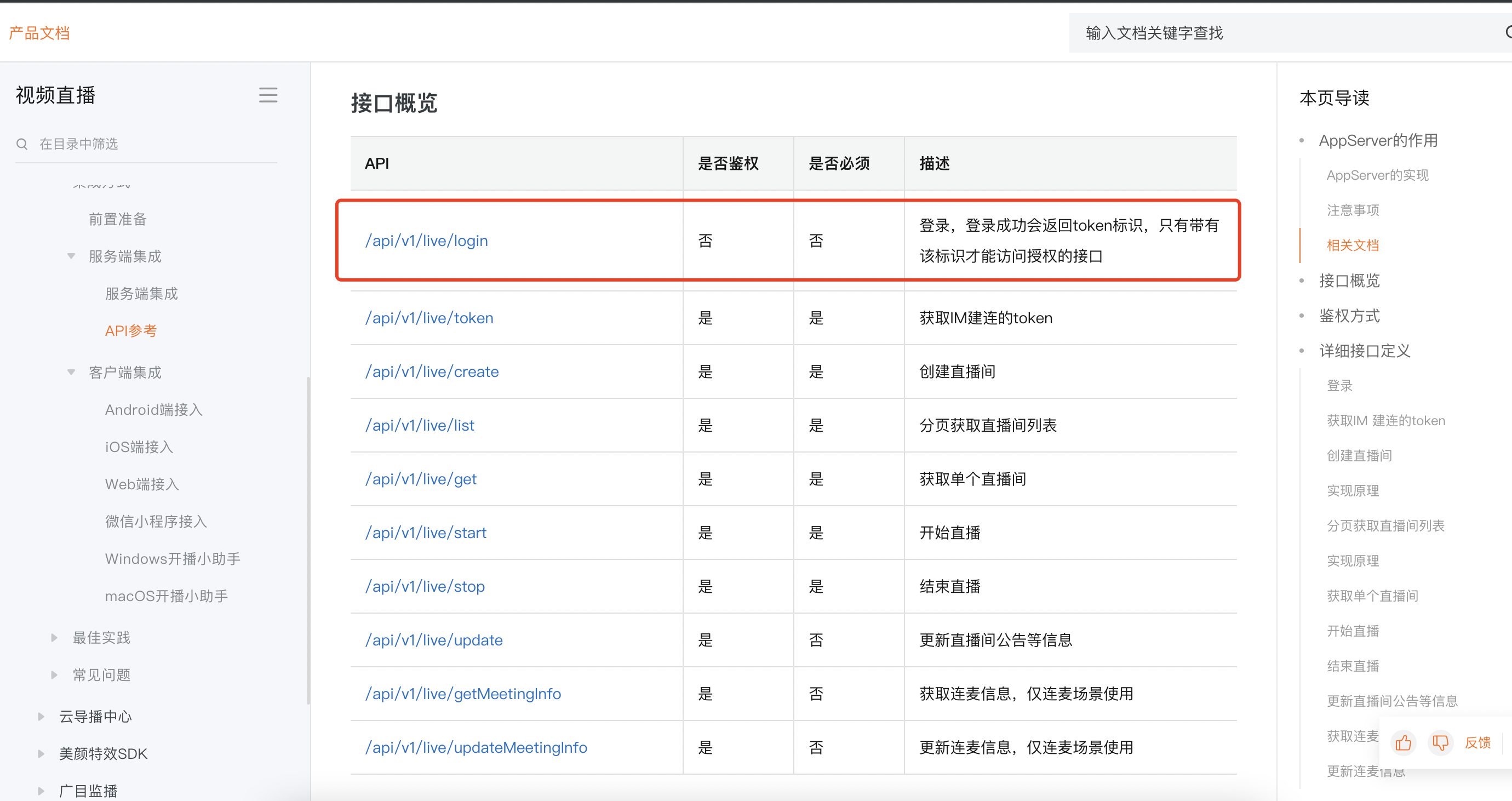The height and width of the screenshot is (801, 1512).
Task: Open the /api/v1/live/update link
Action: pyautogui.click(x=434, y=640)
